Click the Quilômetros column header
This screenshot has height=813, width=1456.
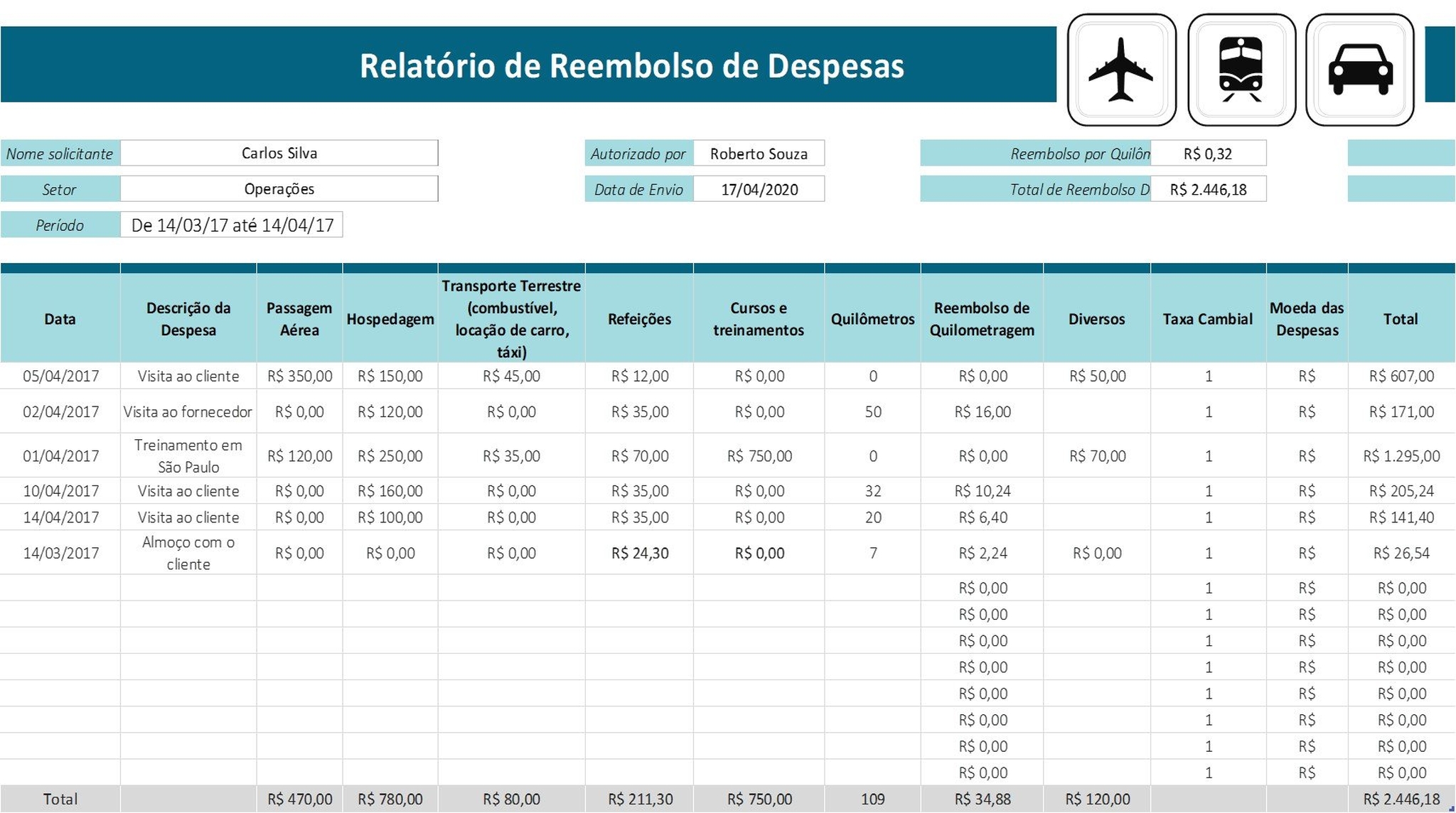click(x=872, y=318)
